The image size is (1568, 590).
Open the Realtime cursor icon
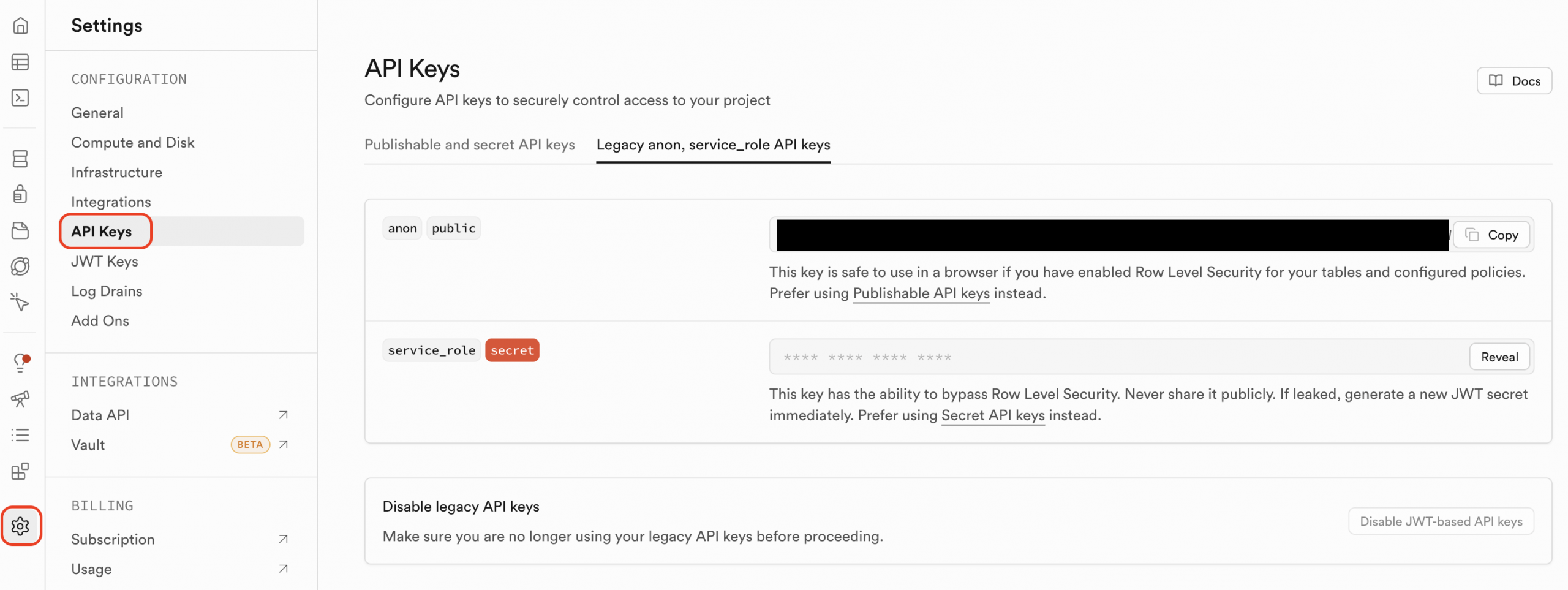click(x=20, y=302)
